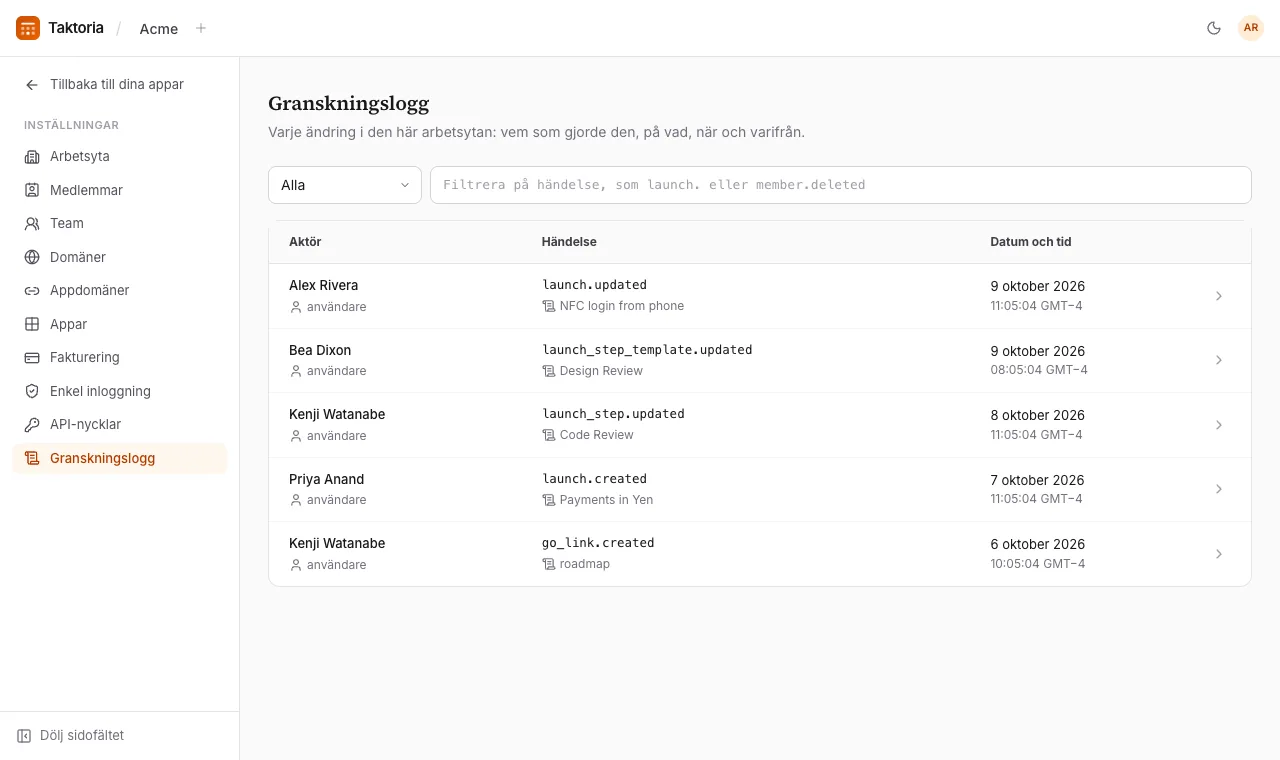Image resolution: width=1280 pixels, height=760 pixels.
Task: Click the Enkel inloggning sidebar label
Action: point(100,391)
